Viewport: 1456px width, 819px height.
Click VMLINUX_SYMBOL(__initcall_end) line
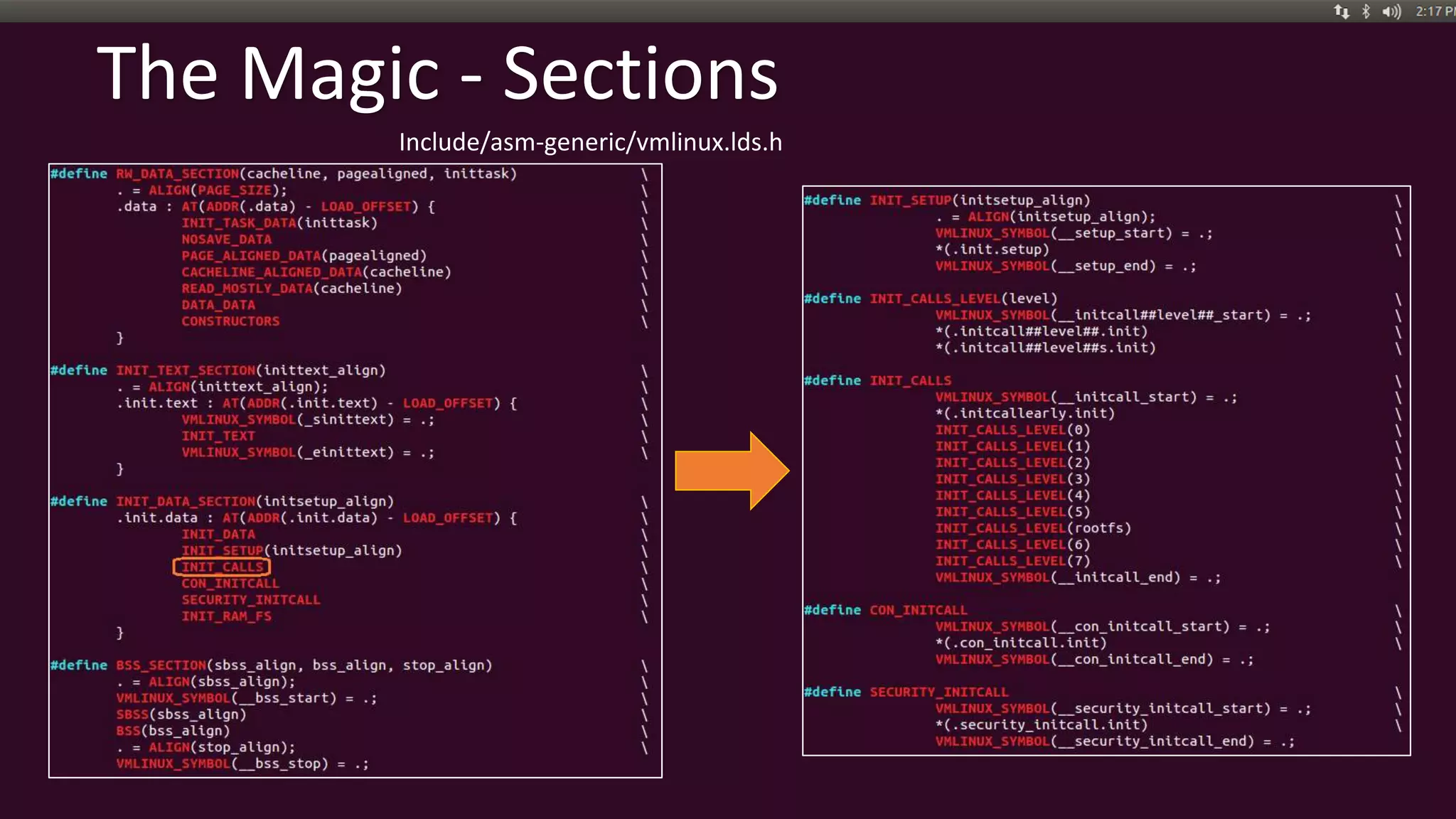pyautogui.click(x=1078, y=577)
